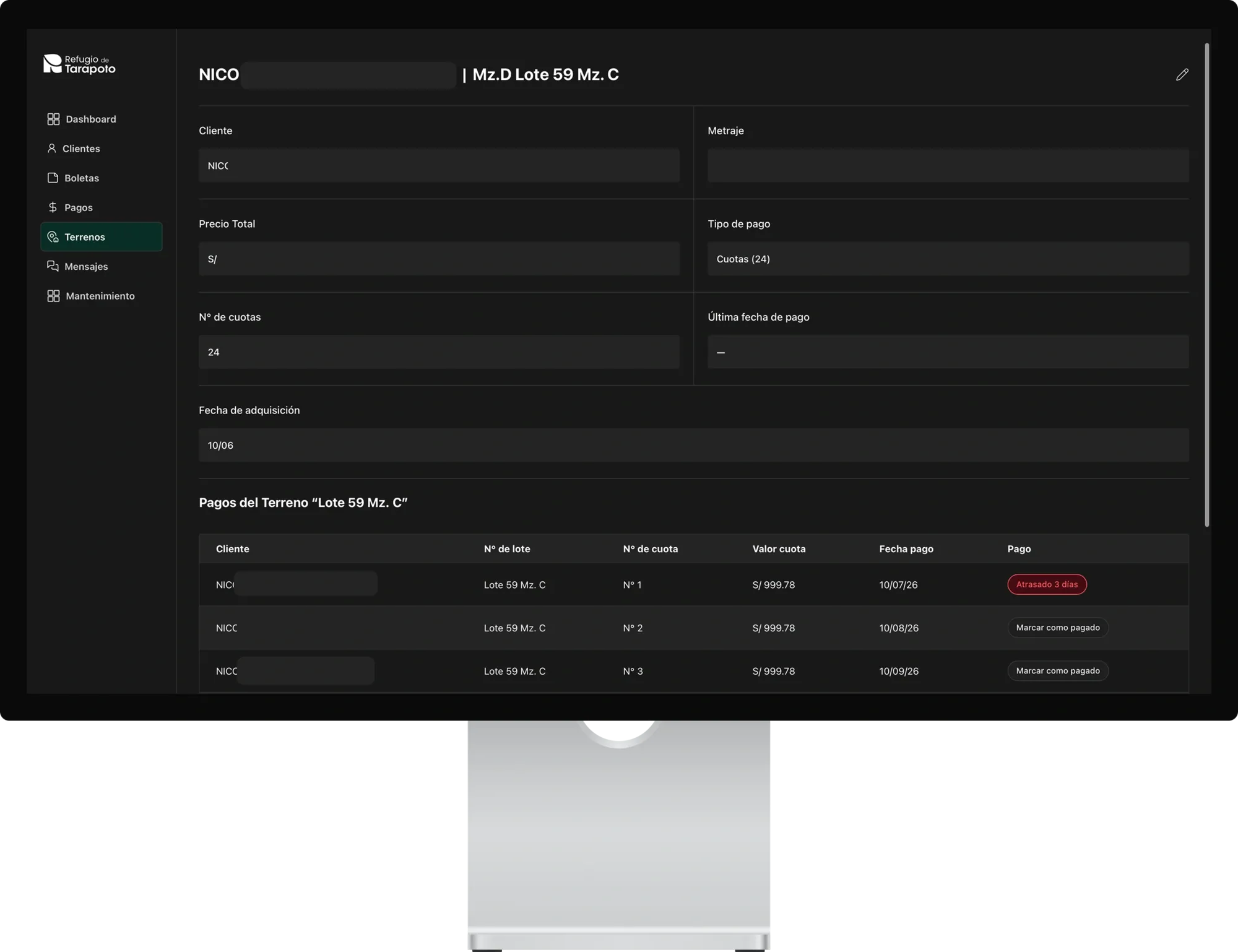This screenshot has height=952, width=1238.
Task: Click the Boletas document icon
Action: (x=53, y=178)
